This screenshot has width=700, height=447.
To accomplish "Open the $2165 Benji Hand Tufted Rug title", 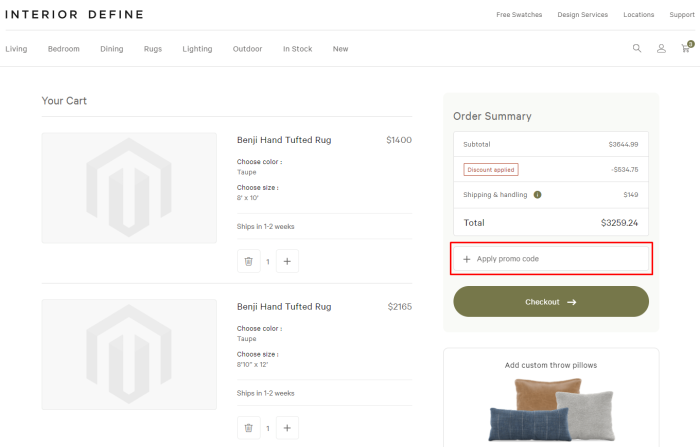I will 284,307.
